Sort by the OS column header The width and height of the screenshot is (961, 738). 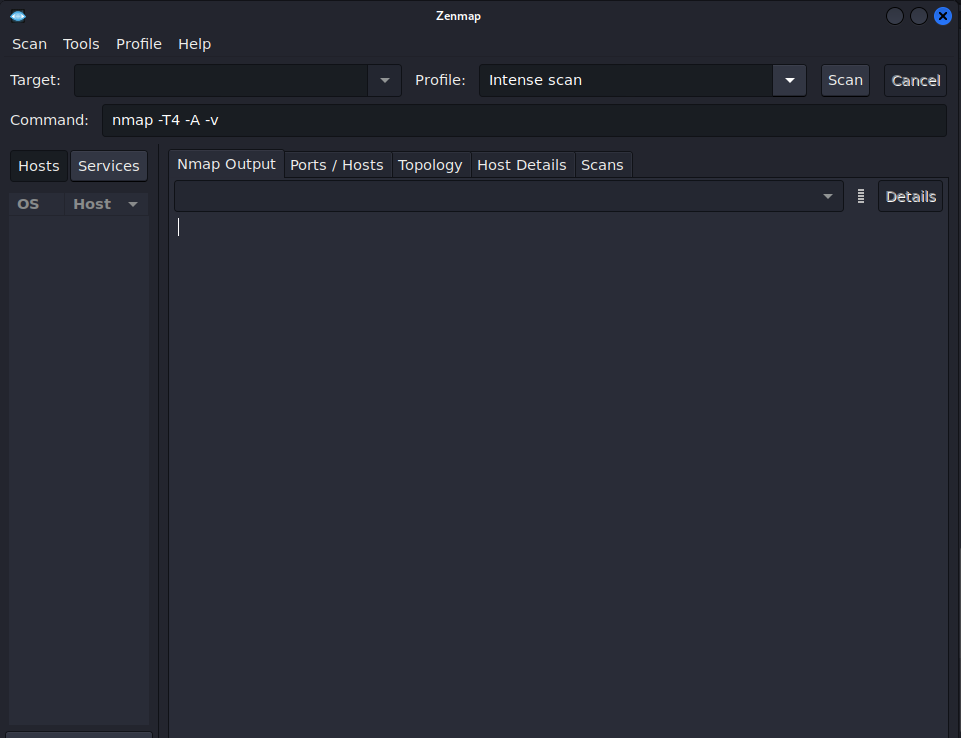click(x=36, y=204)
